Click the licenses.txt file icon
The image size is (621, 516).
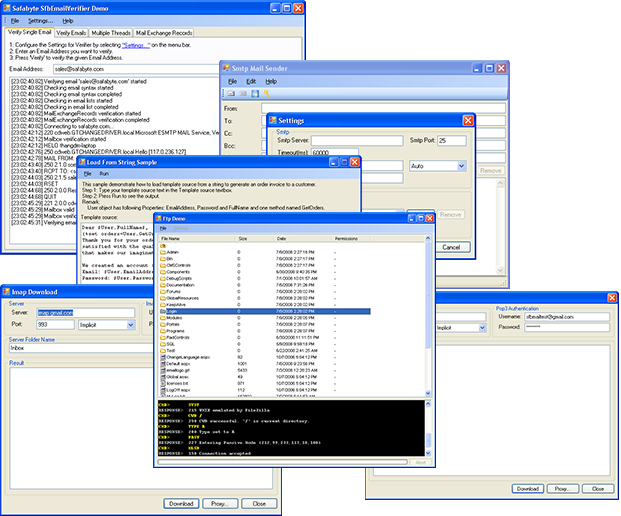point(163,383)
